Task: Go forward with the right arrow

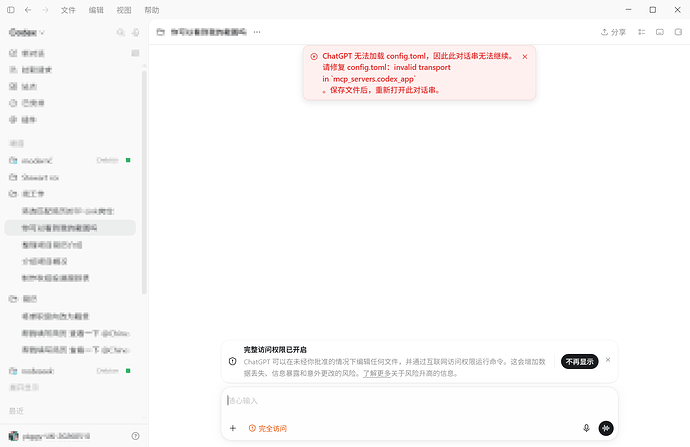Action: (45, 10)
